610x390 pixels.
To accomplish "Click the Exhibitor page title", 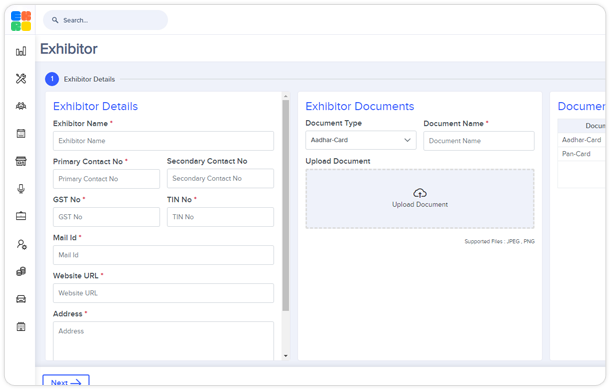I will point(69,49).
